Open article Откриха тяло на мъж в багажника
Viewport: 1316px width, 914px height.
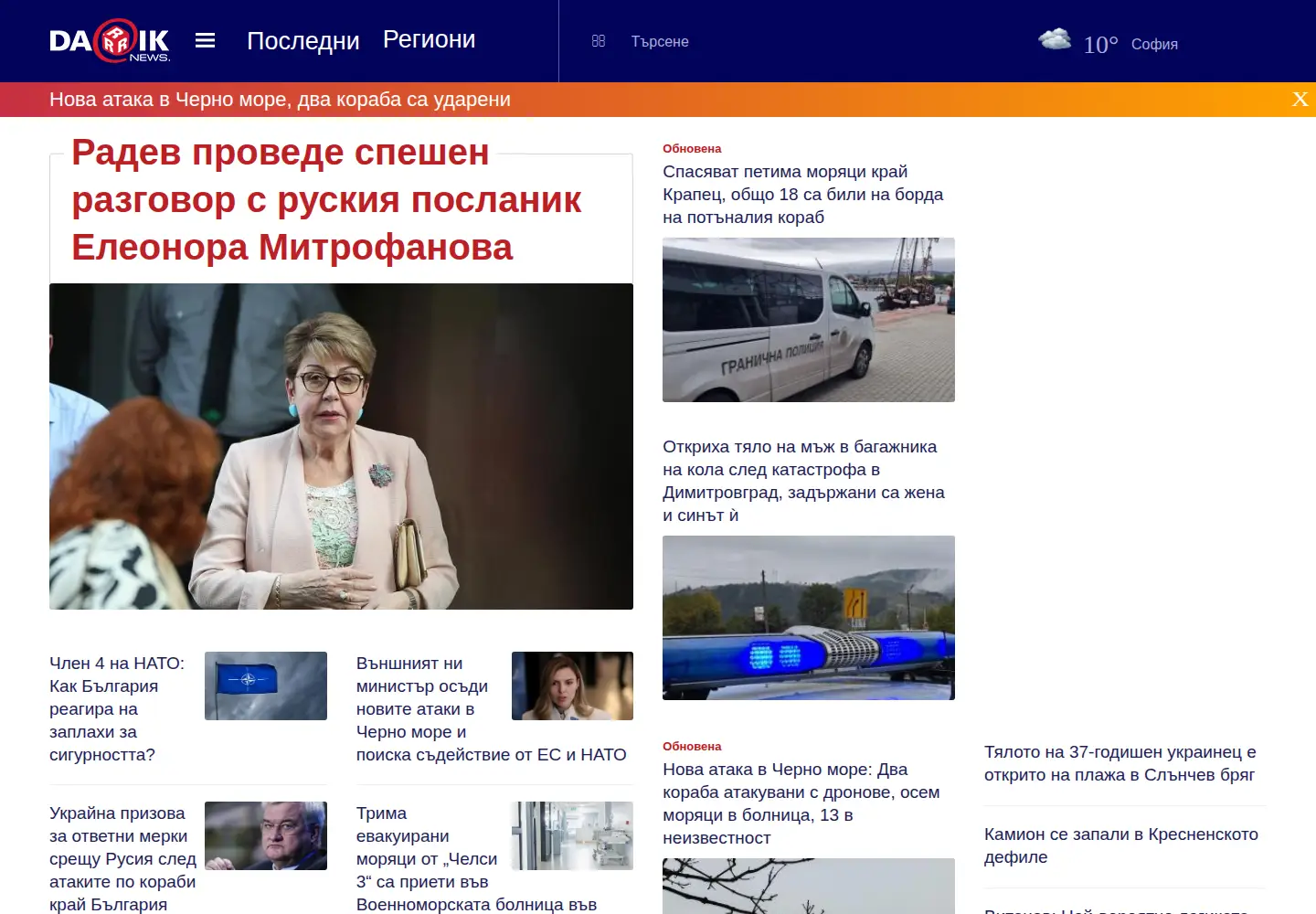[804, 481]
